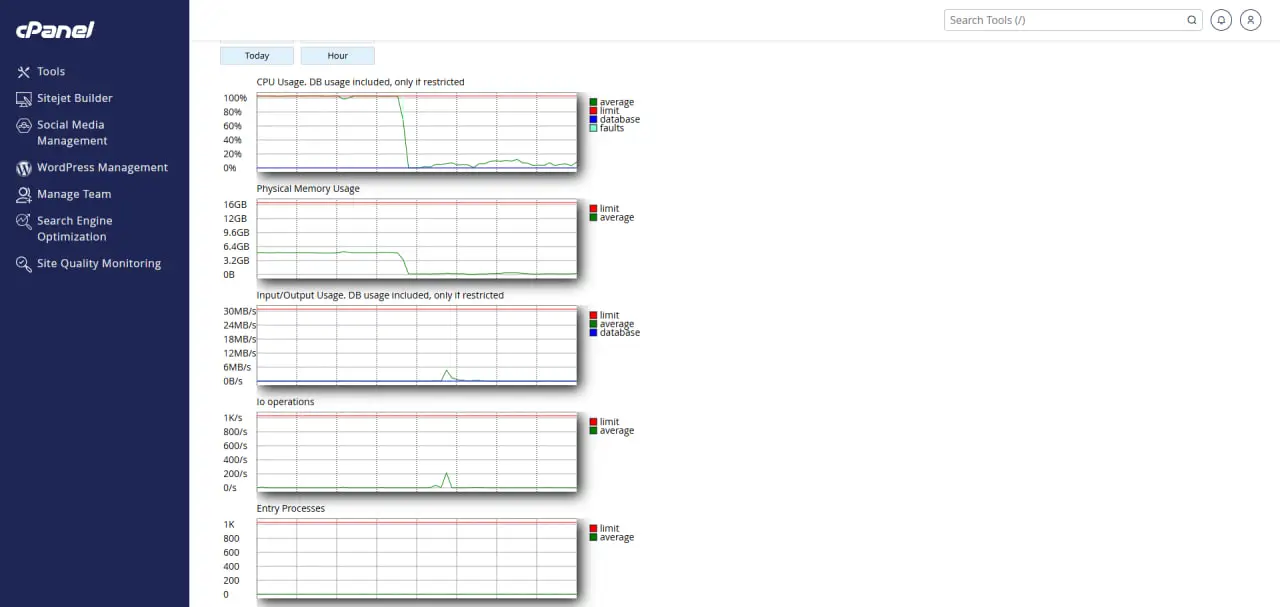Open Tools via its wrench icon

(x=24, y=72)
